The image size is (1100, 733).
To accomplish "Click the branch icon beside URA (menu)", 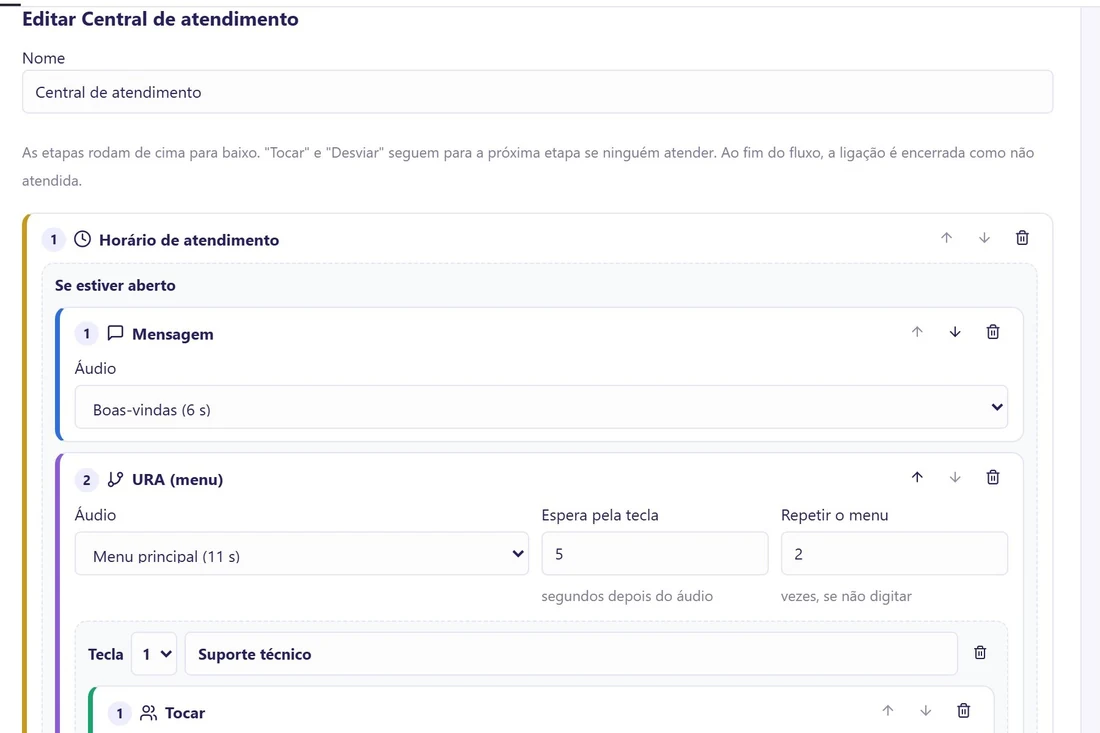I will pos(115,479).
